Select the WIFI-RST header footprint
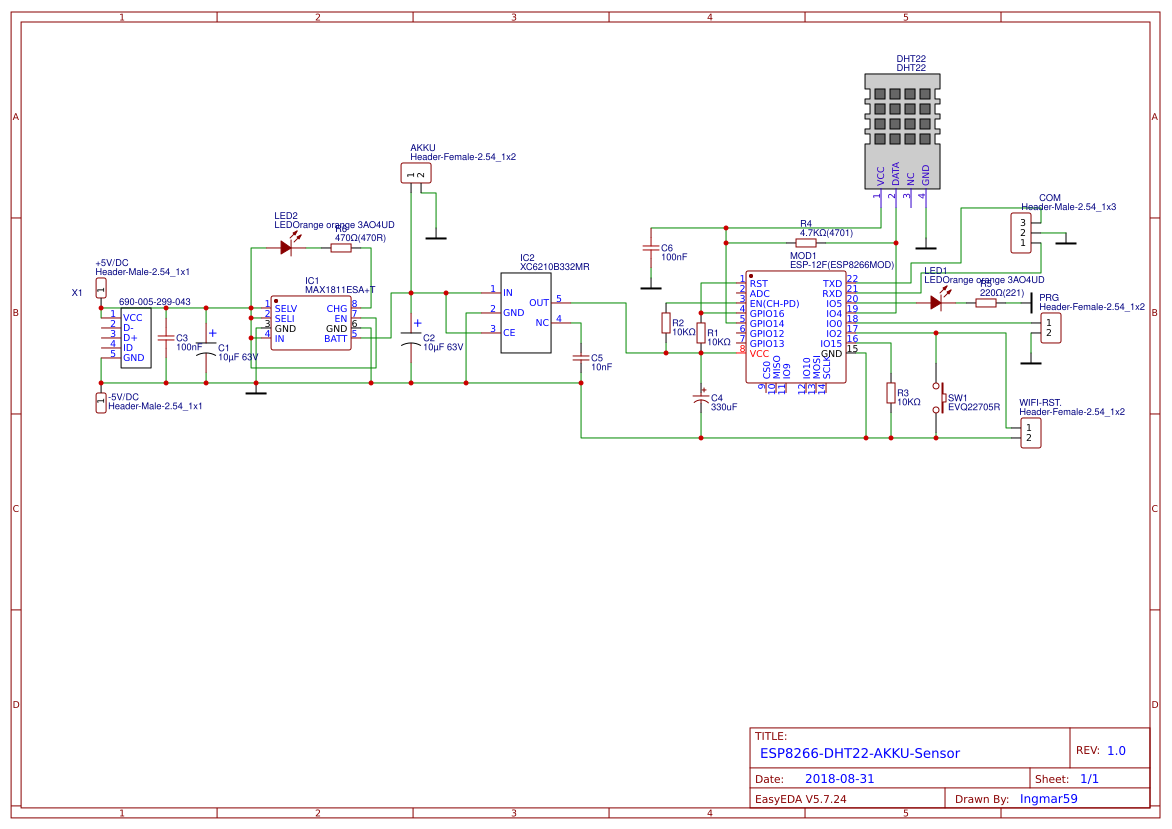 coord(1031,434)
